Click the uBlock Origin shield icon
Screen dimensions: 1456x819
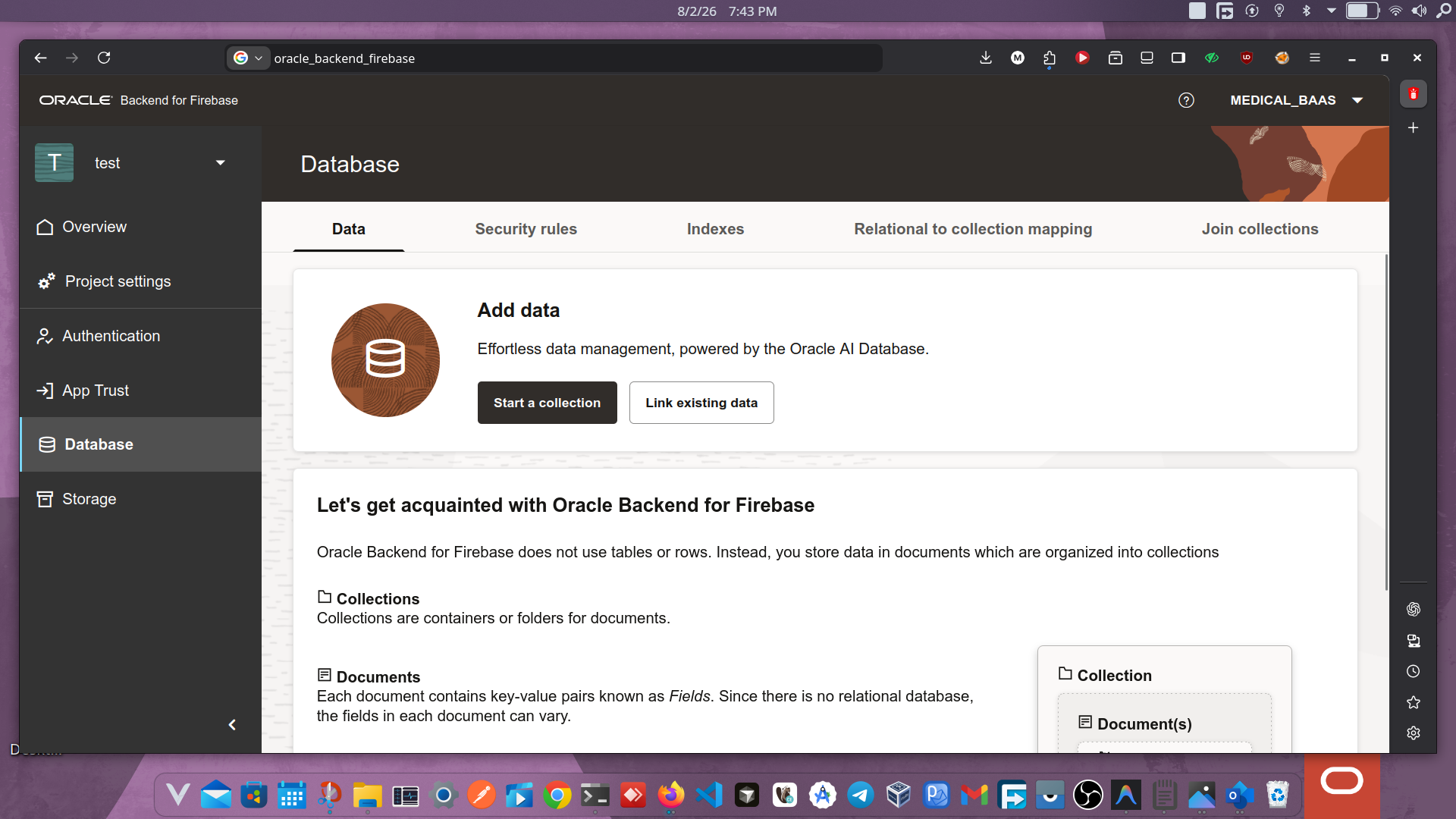tap(1247, 58)
